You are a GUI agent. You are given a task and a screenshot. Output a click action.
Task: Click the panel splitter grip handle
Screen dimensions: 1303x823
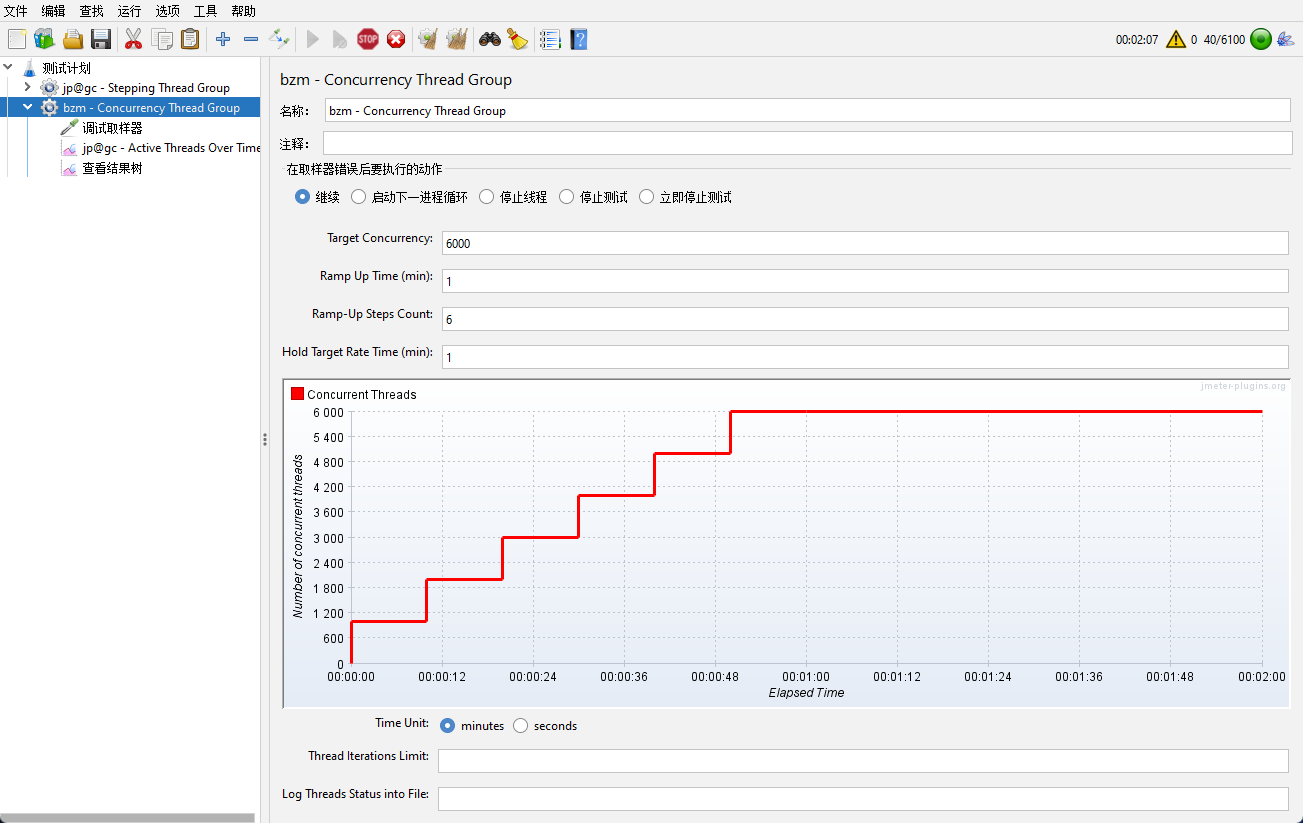265,439
